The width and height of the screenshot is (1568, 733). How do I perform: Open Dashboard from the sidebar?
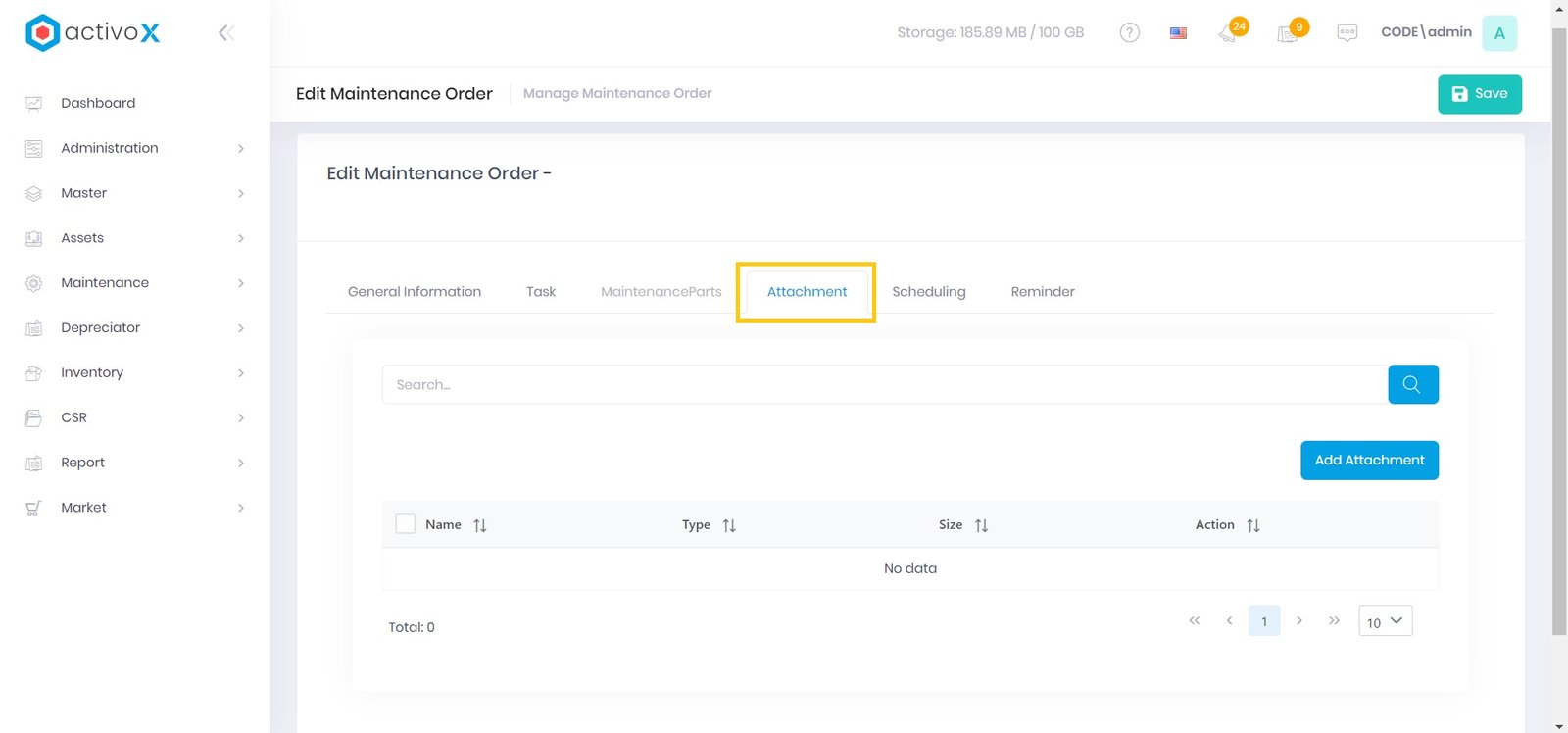98,103
